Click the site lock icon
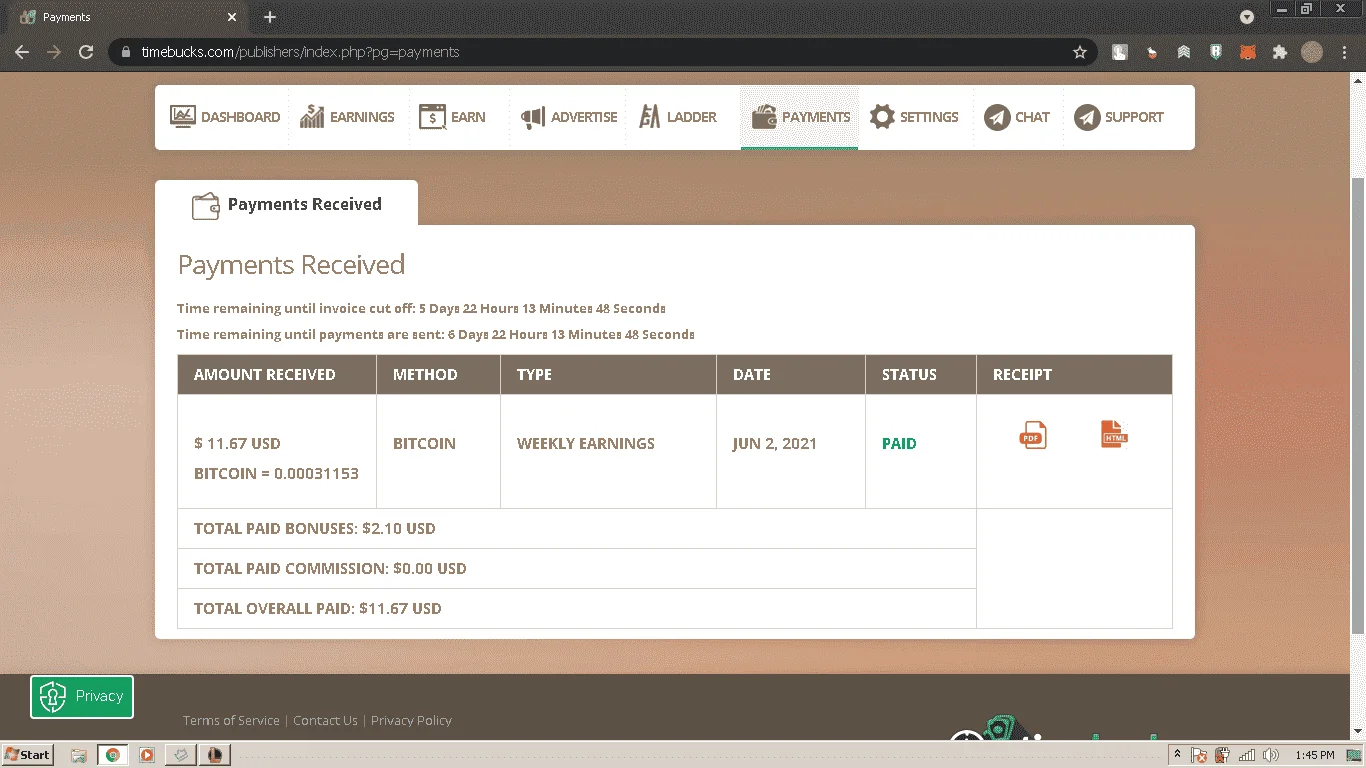Viewport: 1366px width, 768px height. (125, 52)
